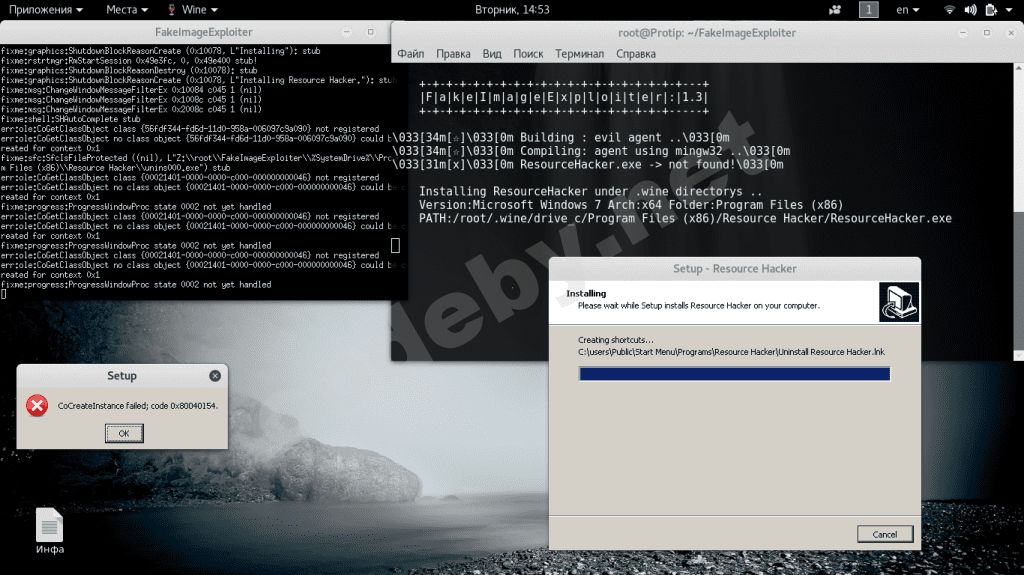Screen dimensions: 1024x575
Task: Cancel the Resource Hacker installation
Action: [x=885, y=534]
